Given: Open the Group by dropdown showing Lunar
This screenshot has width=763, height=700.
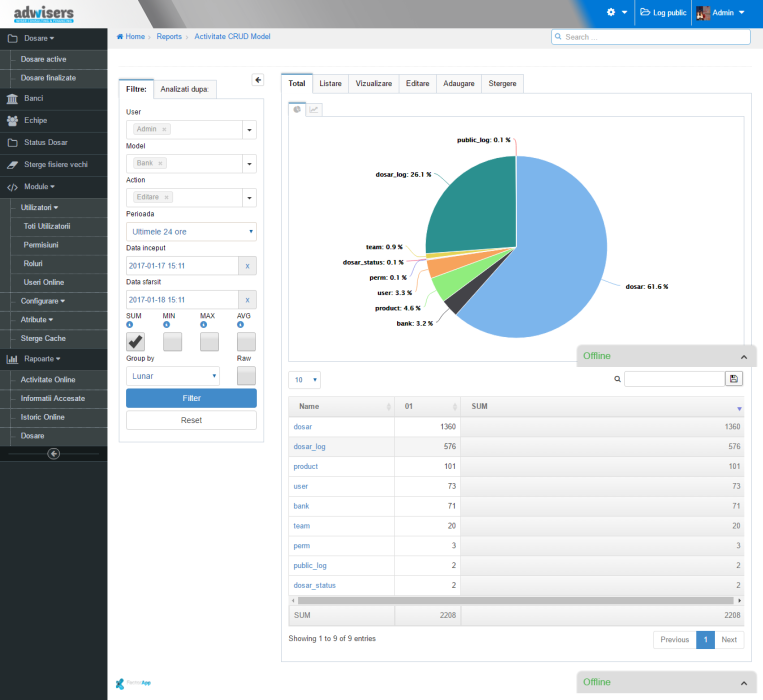Looking at the screenshot, I should click(173, 376).
